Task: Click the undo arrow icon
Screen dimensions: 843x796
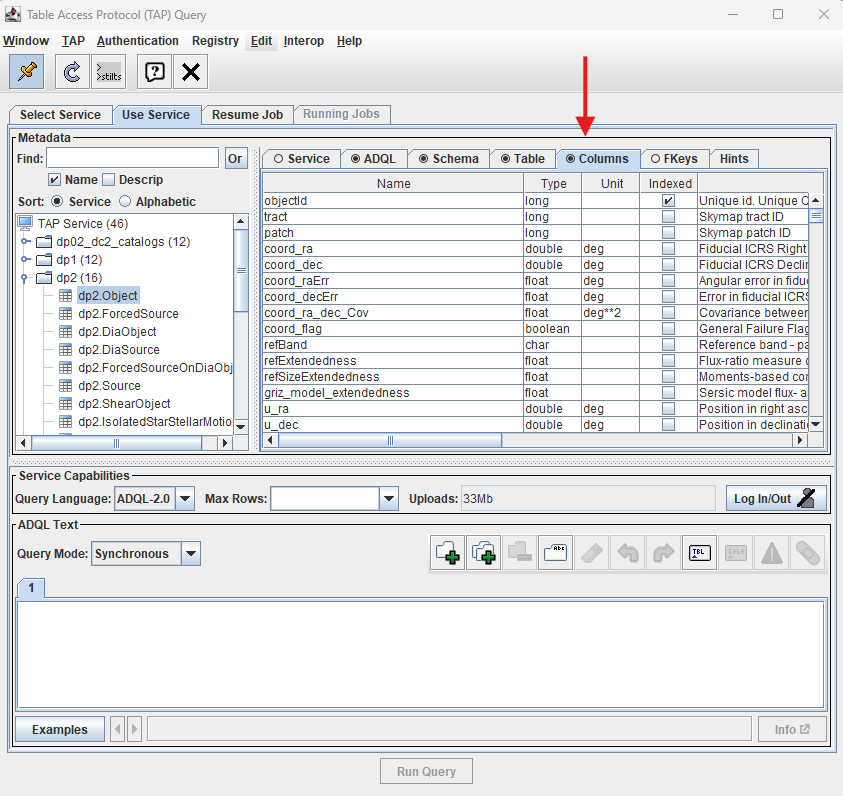Action: pyautogui.click(x=627, y=553)
